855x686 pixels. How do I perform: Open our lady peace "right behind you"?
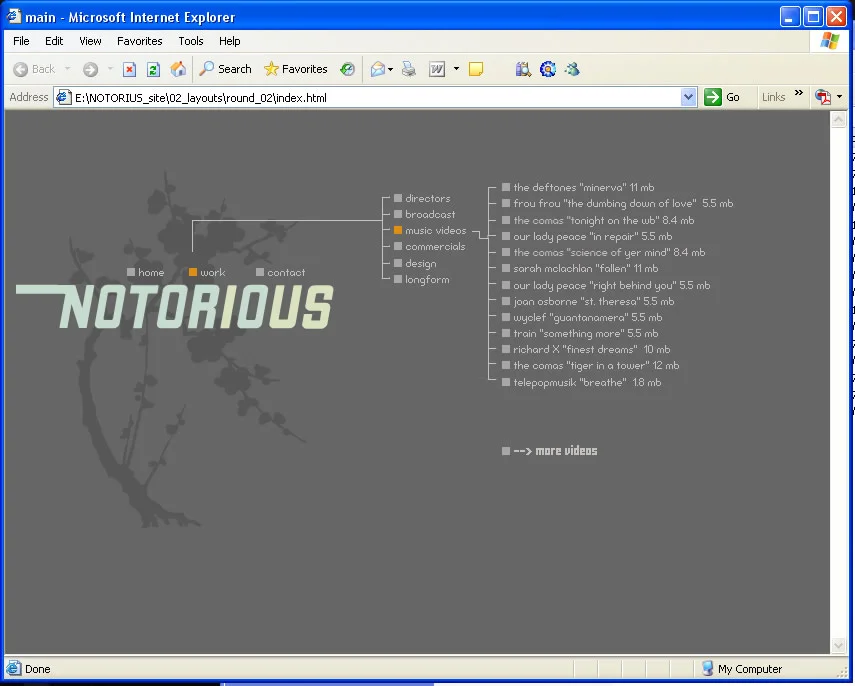tap(606, 285)
